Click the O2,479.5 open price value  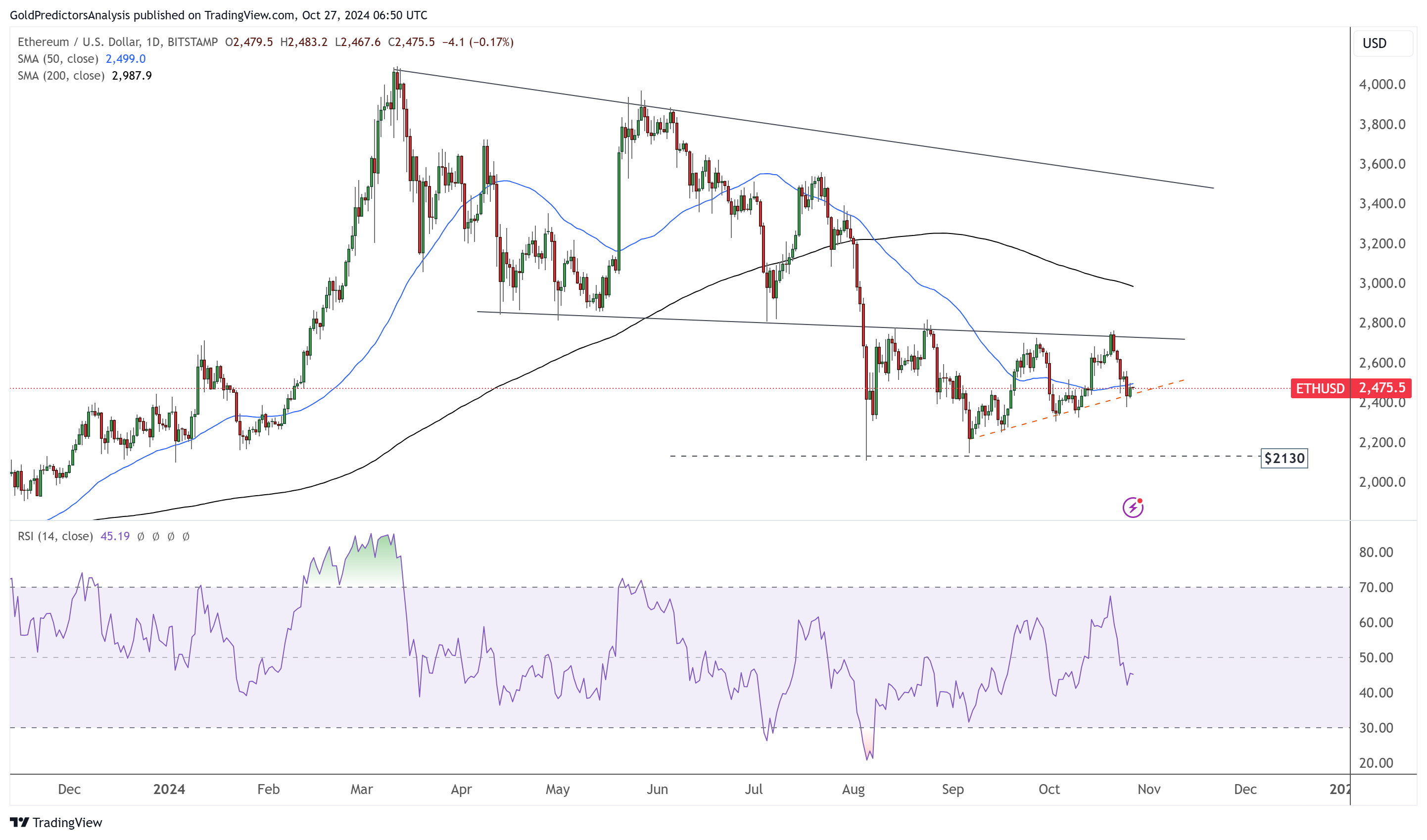248,42
